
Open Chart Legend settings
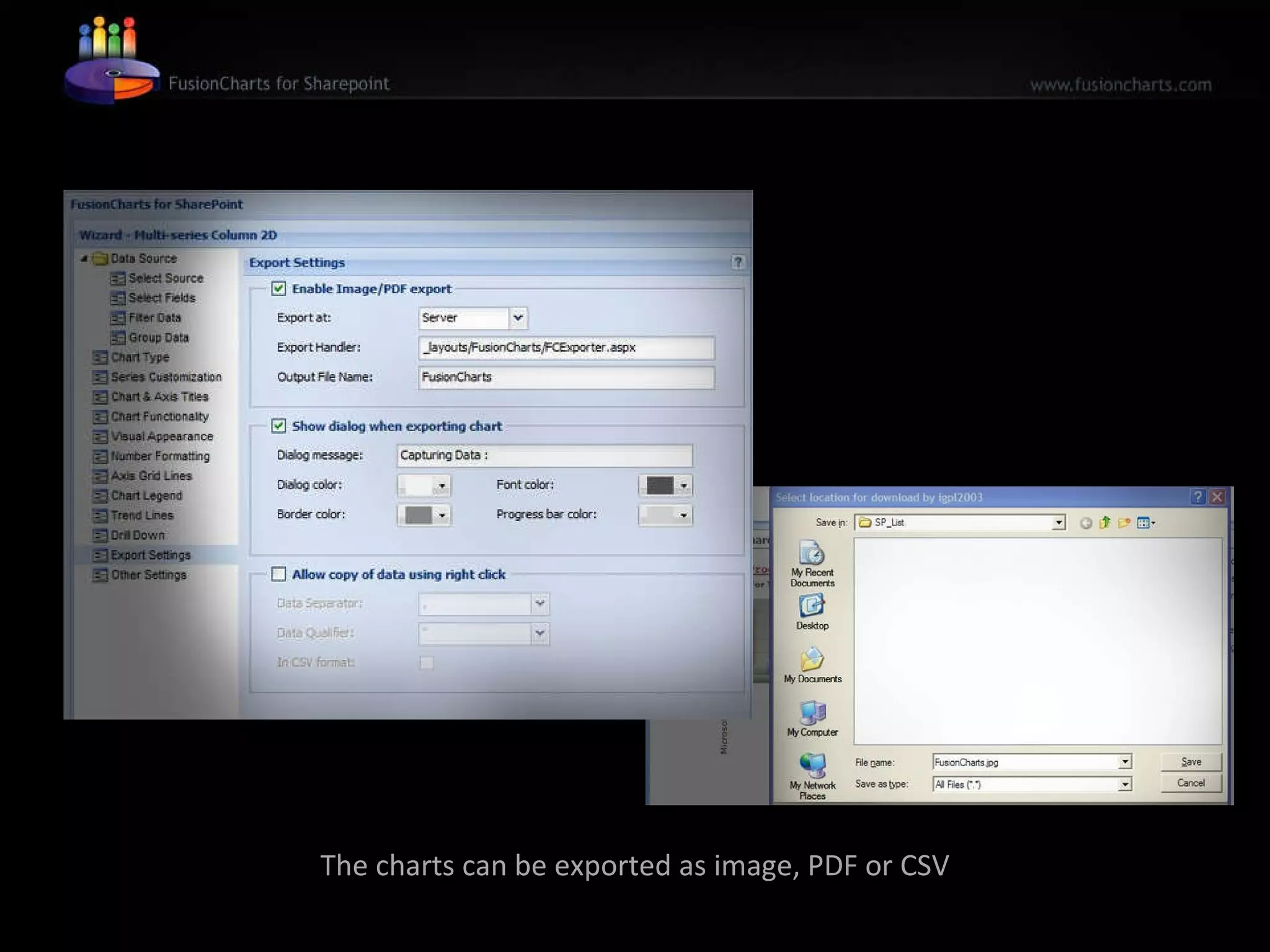click(x=146, y=496)
